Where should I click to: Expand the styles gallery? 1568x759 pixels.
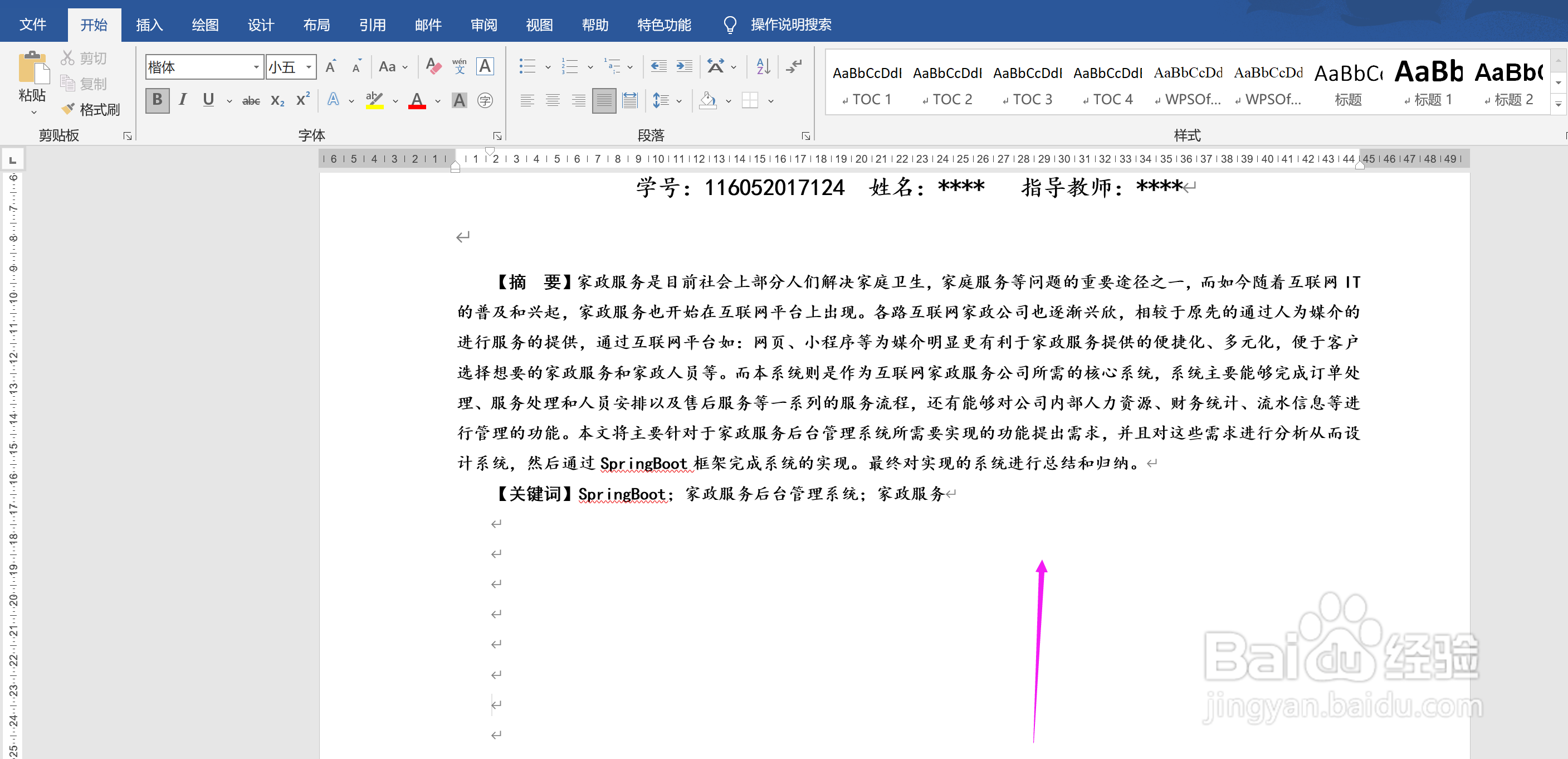1559,104
